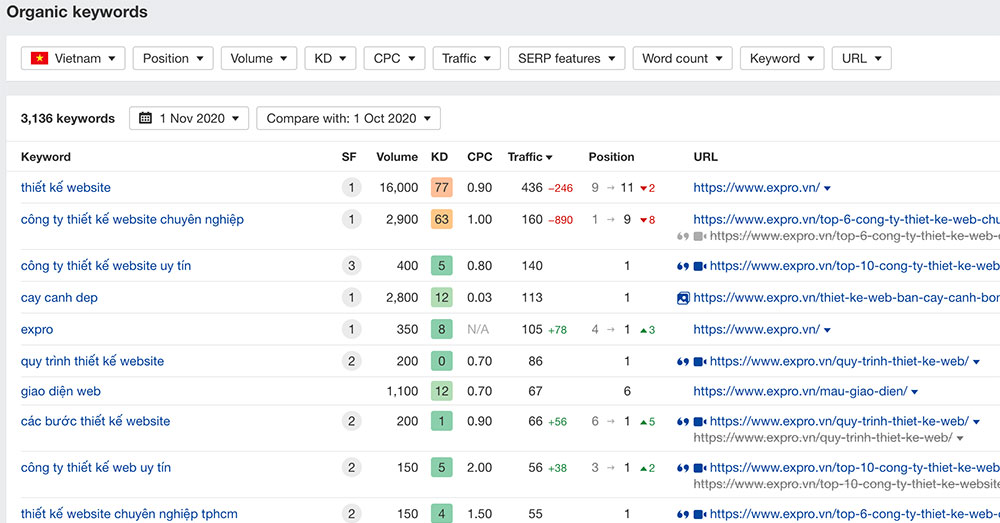Click featured snippet quote icon in 'công ty thiết kế website uy tín' row
This screenshot has height=523, width=1000.
pyautogui.click(x=682, y=266)
